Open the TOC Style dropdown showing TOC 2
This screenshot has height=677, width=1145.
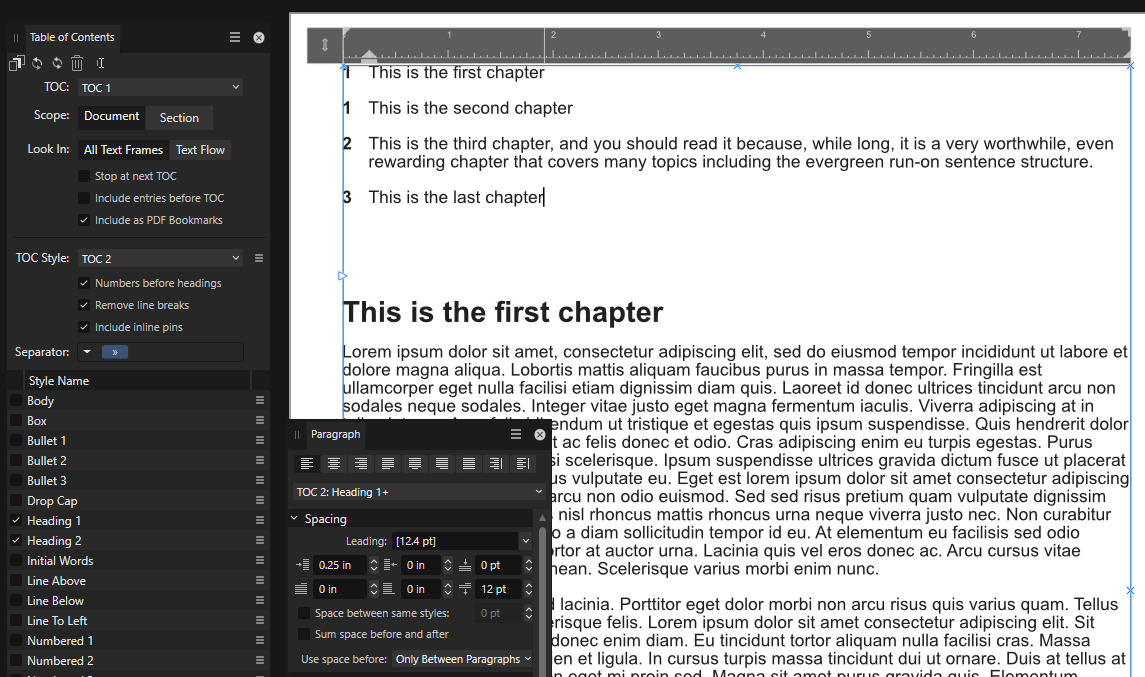(x=160, y=257)
